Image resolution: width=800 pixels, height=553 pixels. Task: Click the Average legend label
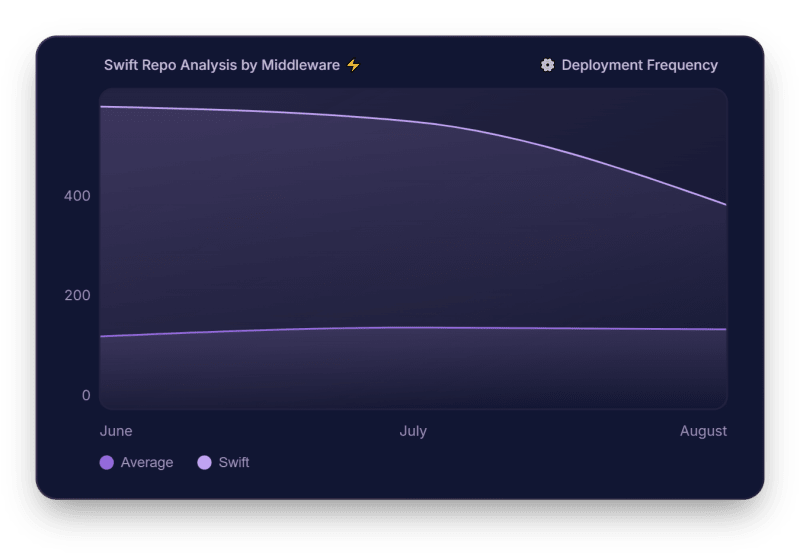tap(147, 463)
